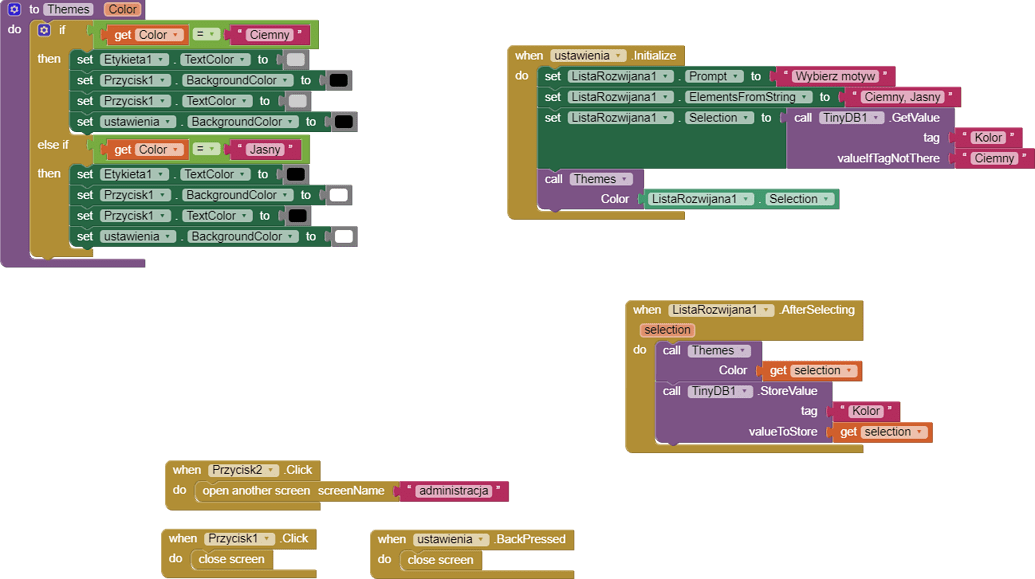Click the "administracja" screen name text
The image size is (1035, 579).
[453, 491]
